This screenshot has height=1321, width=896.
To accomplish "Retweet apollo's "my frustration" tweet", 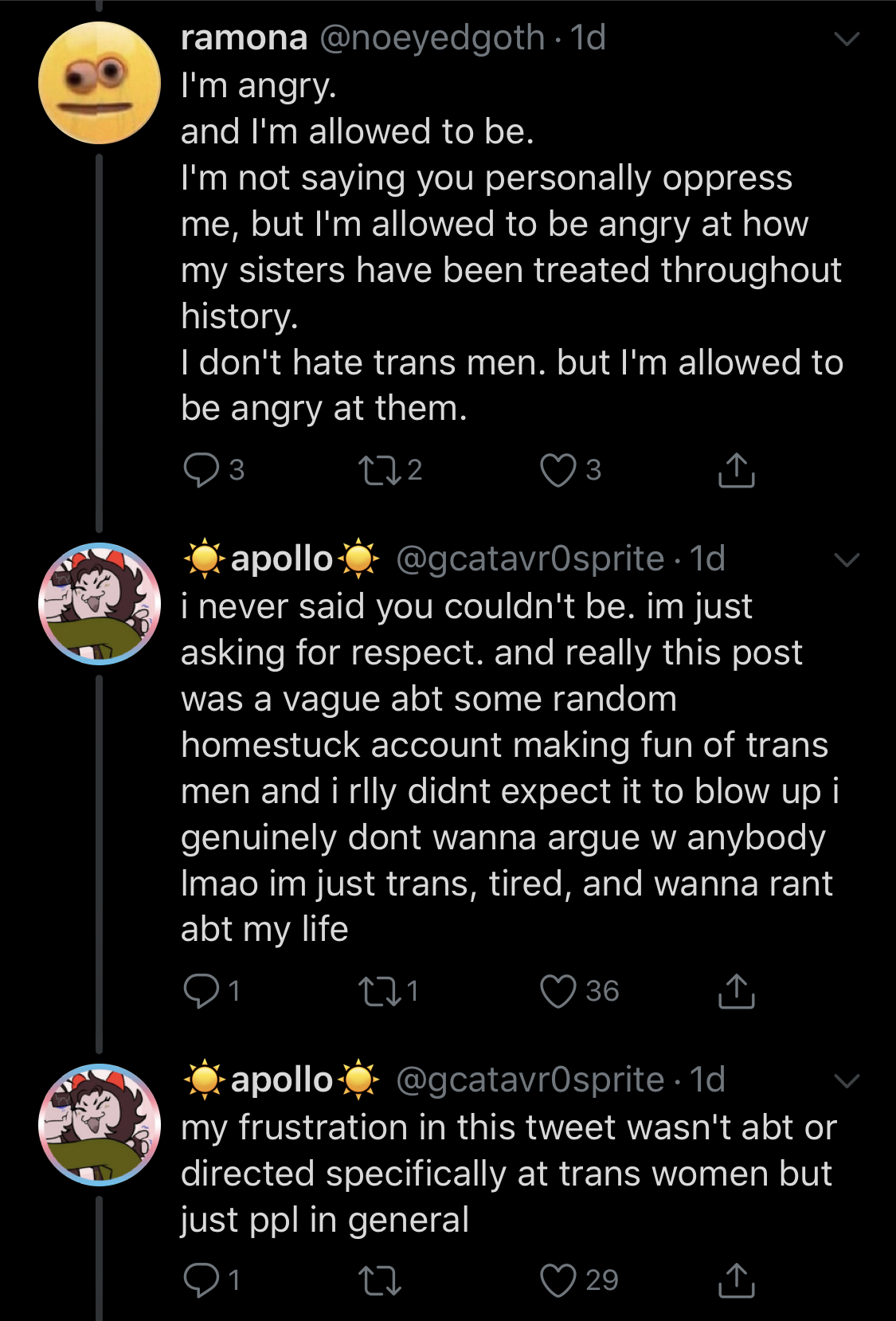I will pos(379,1280).
